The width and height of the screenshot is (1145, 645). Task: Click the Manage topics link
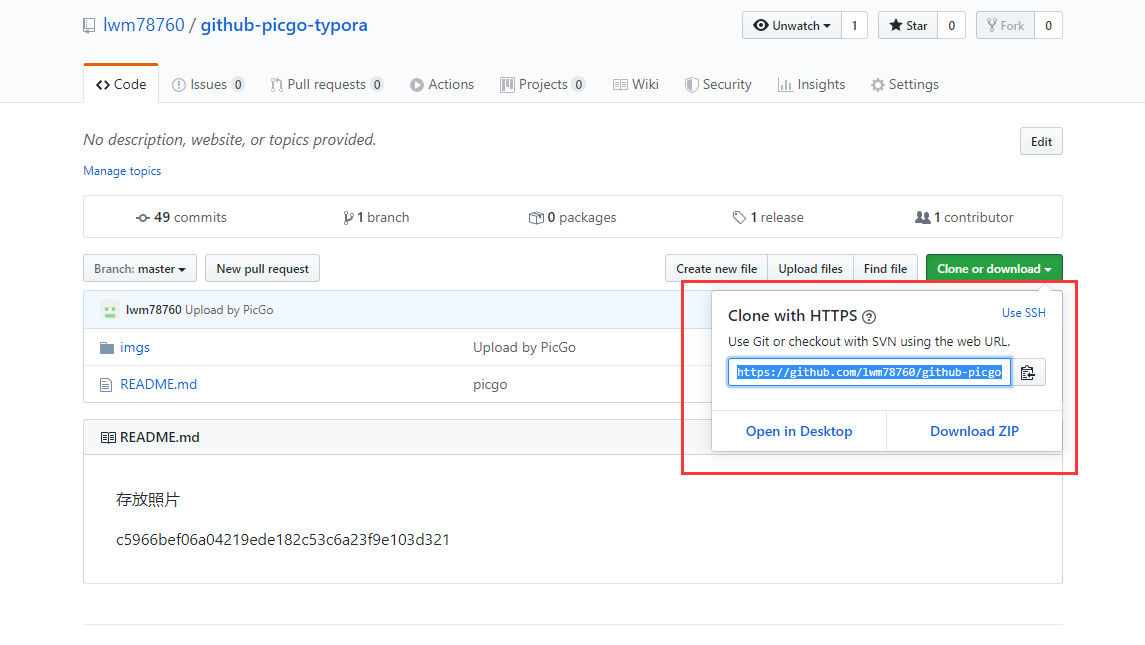(x=122, y=171)
